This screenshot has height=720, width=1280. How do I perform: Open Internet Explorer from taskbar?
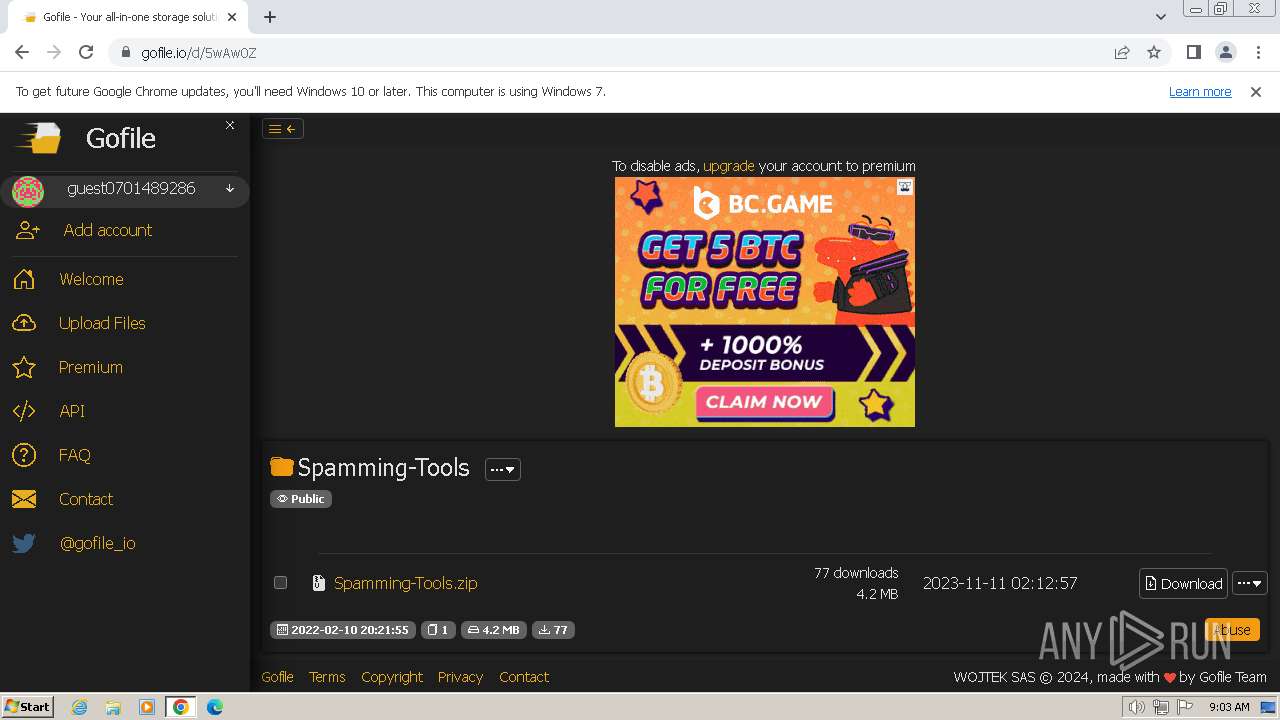(x=79, y=707)
